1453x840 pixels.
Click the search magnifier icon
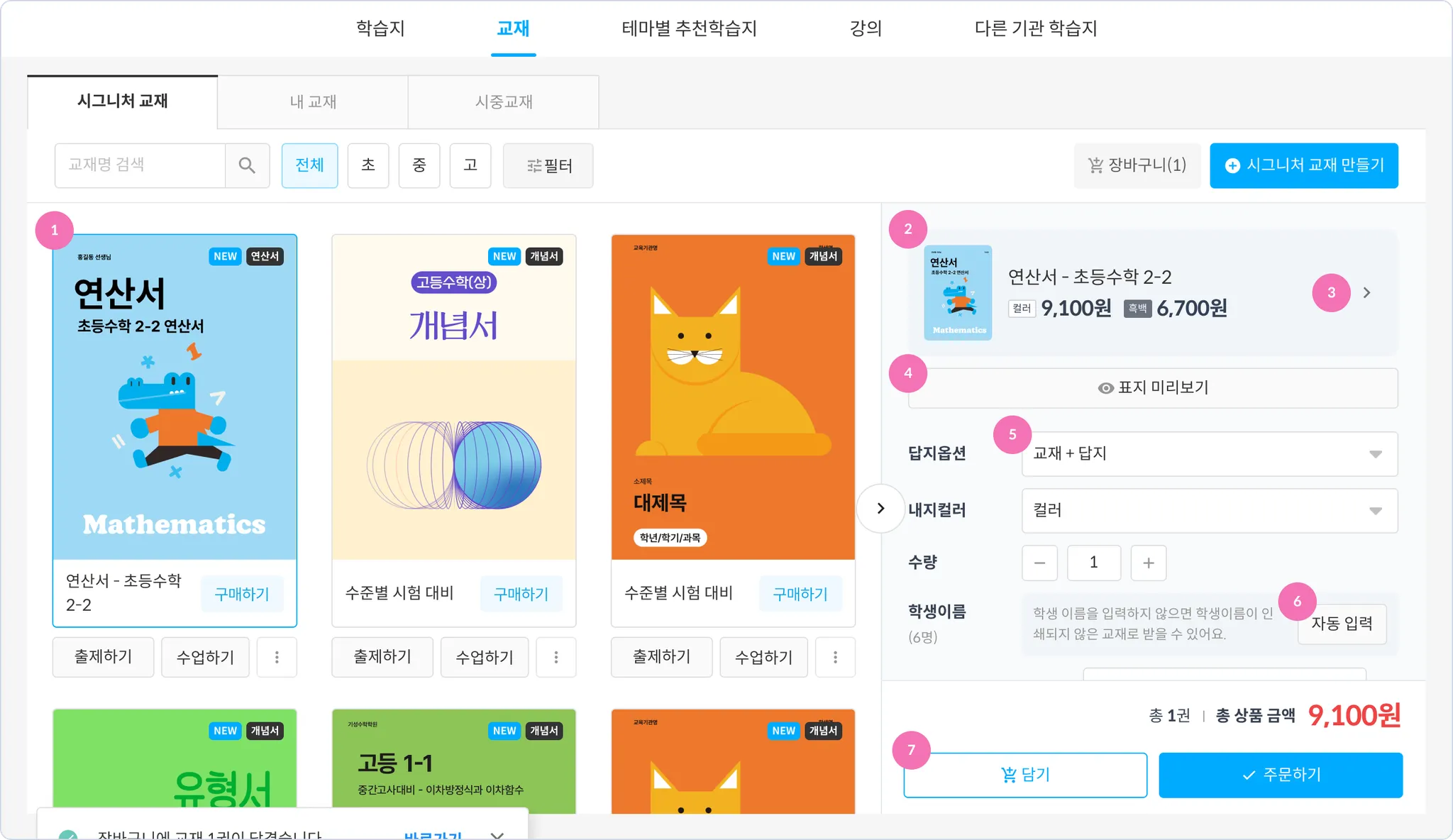[247, 165]
